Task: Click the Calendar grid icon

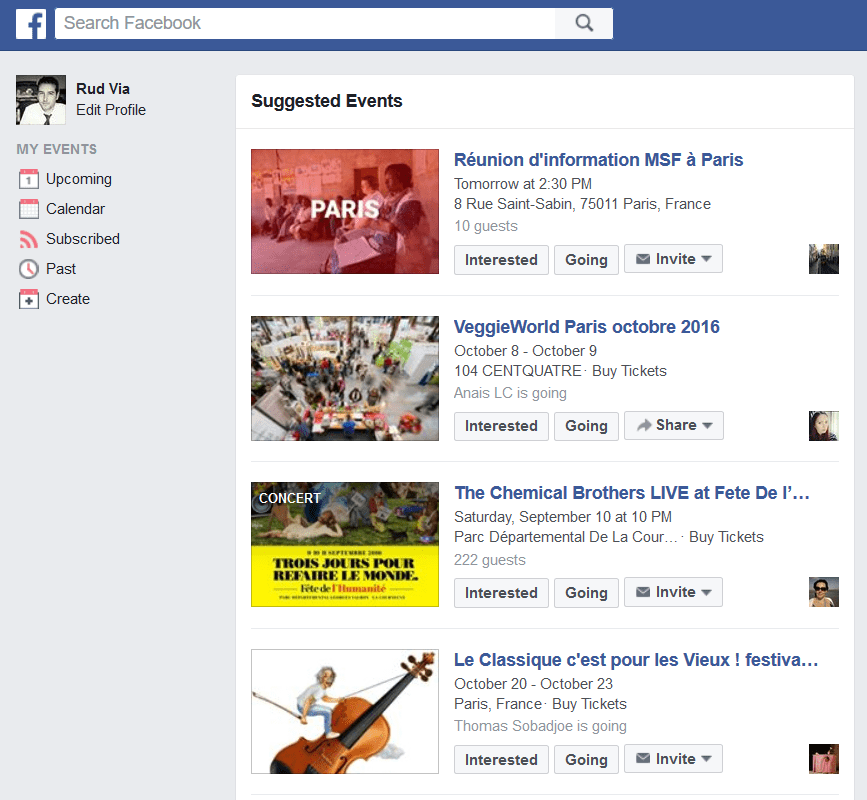Action: (x=29, y=209)
